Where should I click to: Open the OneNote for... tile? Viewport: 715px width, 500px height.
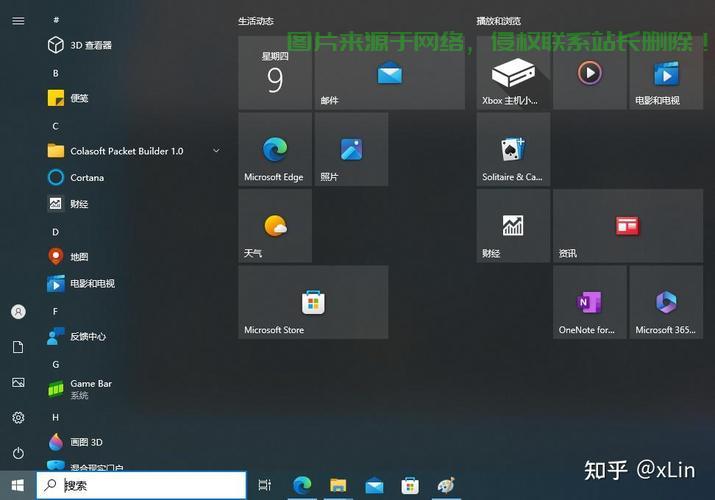tap(590, 302)
